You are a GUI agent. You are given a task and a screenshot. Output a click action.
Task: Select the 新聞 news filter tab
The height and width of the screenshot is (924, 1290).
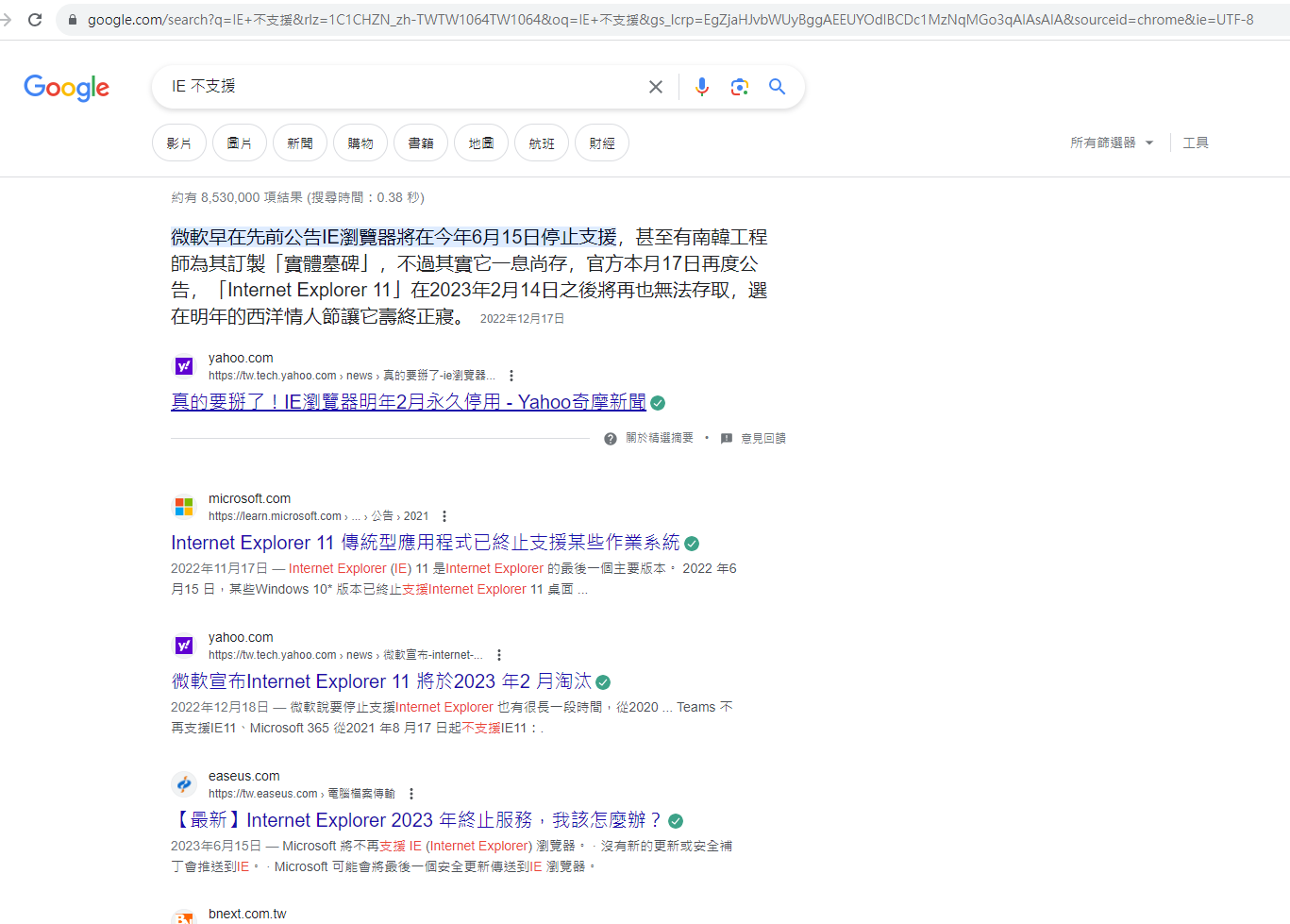pyautogui.click(x=300, y=143)
